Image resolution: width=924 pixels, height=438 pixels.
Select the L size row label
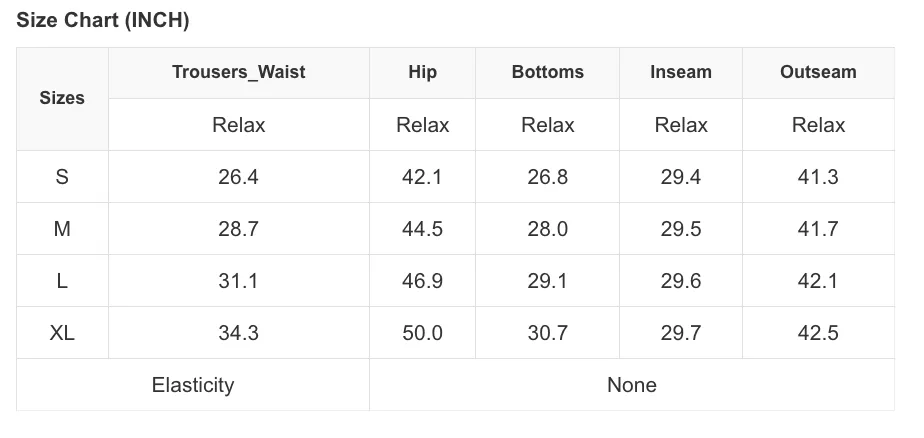pos(62,281)
